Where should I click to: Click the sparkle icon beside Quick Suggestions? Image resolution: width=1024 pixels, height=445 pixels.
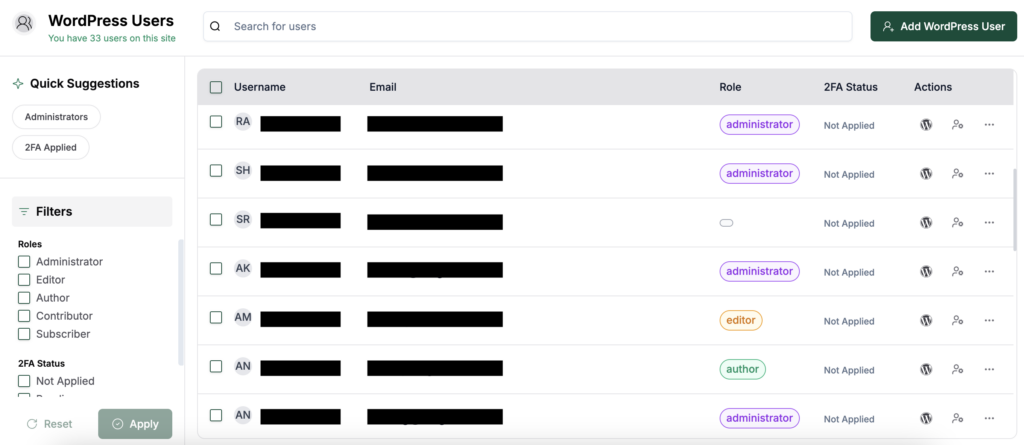pos(18,84)
